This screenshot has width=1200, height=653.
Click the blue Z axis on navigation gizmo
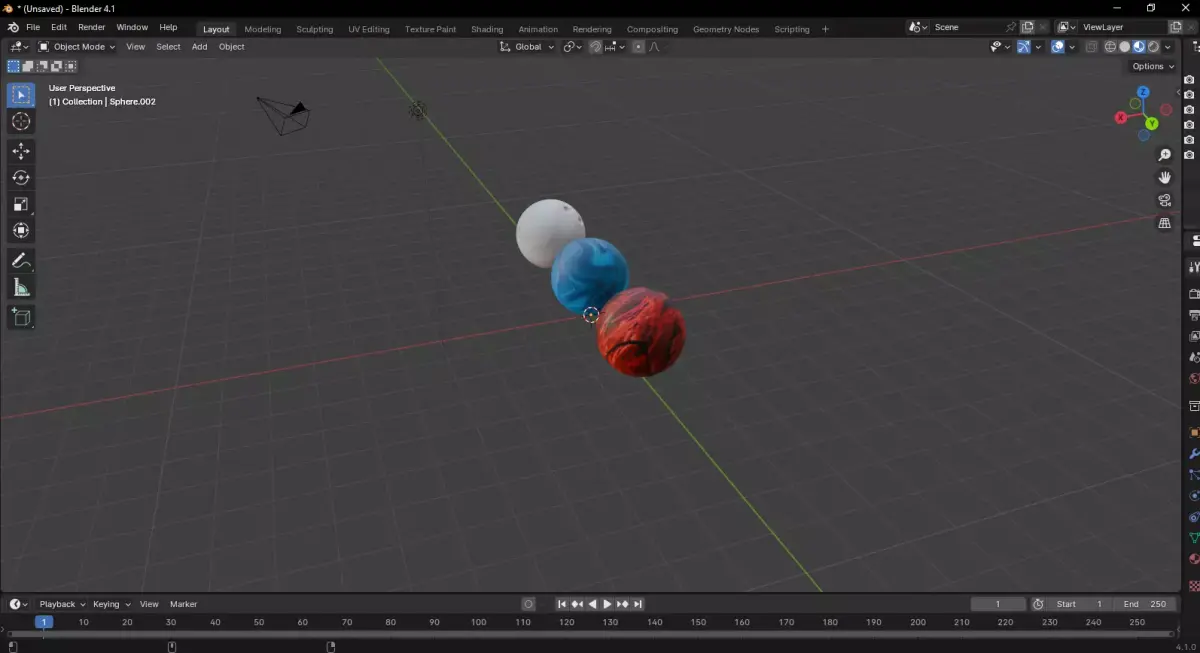click(1143, 92)
